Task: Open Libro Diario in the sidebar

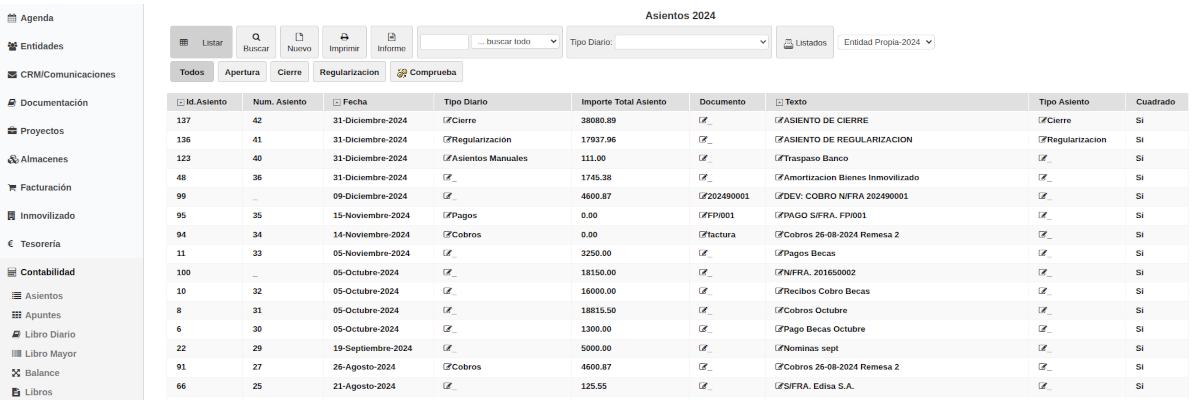Action: [49, 334]
